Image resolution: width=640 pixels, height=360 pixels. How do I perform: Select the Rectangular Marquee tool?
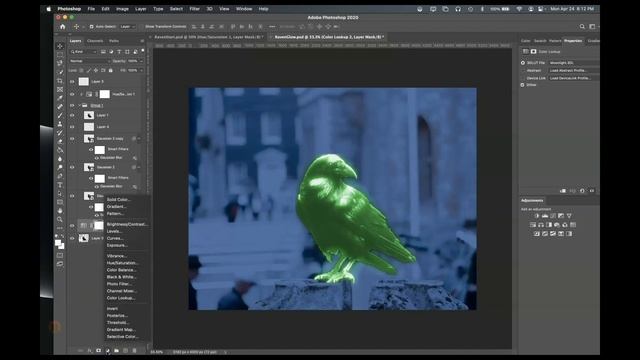pyautogui.click(x=60, y=55)
